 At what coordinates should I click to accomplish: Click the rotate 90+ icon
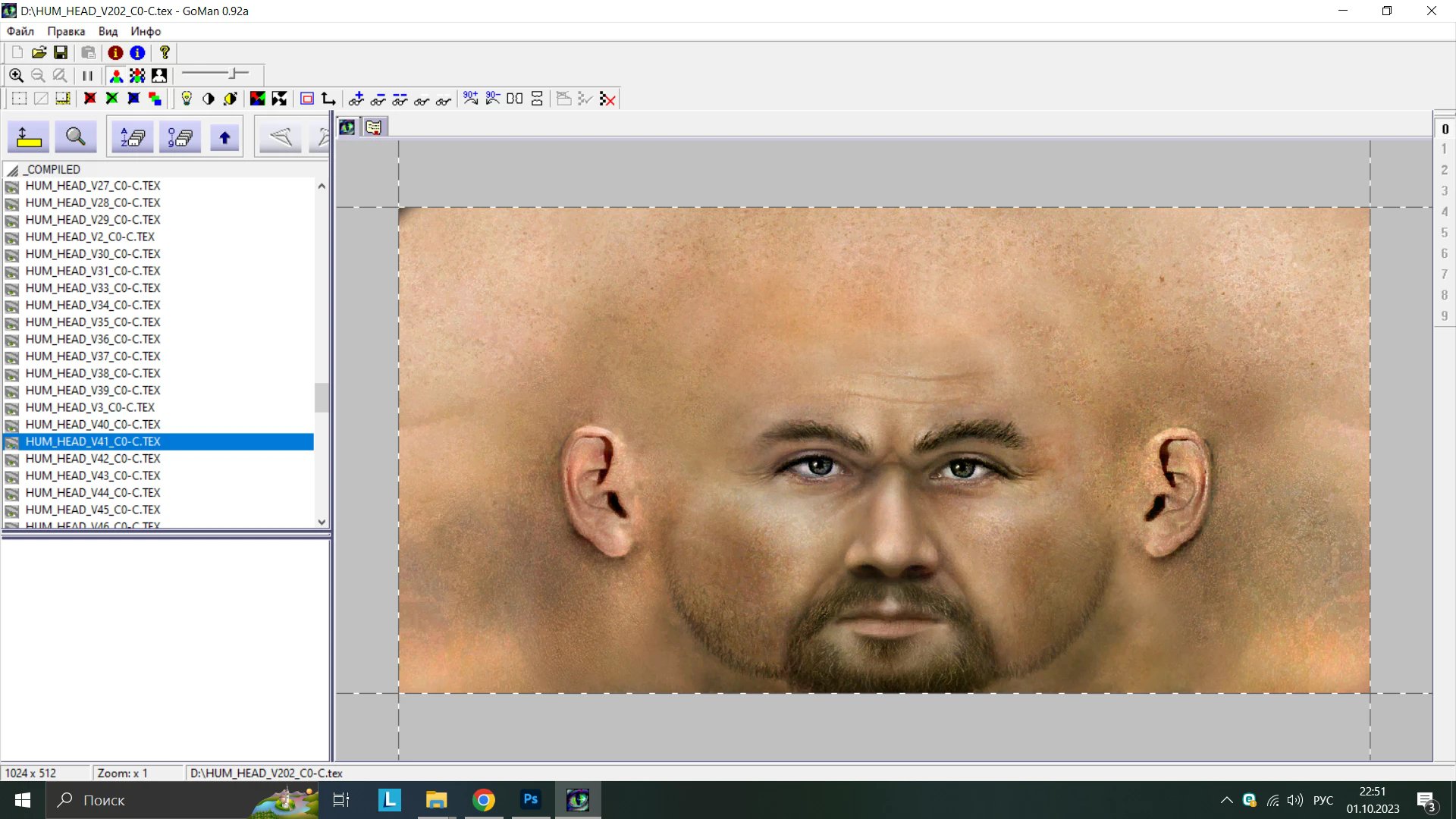[471, 99]
